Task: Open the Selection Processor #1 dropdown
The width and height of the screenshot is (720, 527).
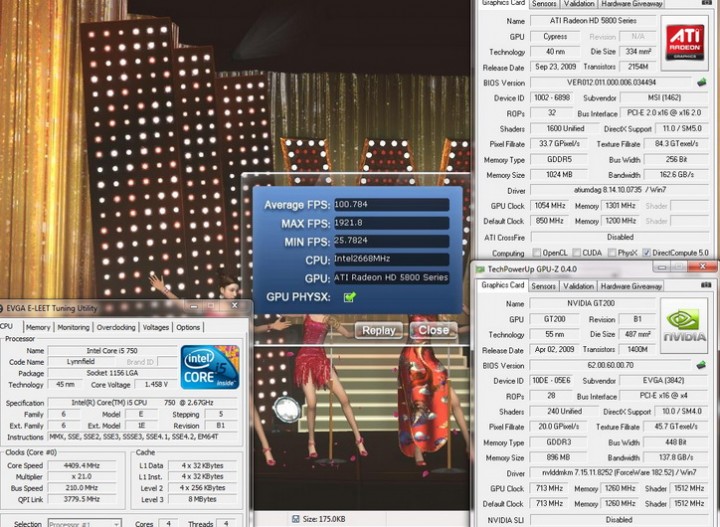Action: point(84,523)
